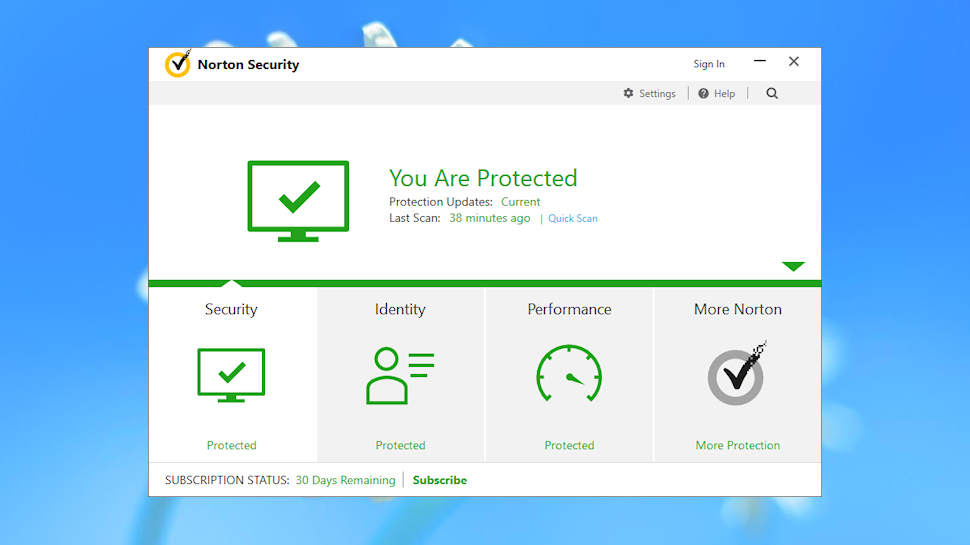Viewport: 970px width, 545px height.
Task: Expand details with the green down arrow
Action: coord(793,267)
